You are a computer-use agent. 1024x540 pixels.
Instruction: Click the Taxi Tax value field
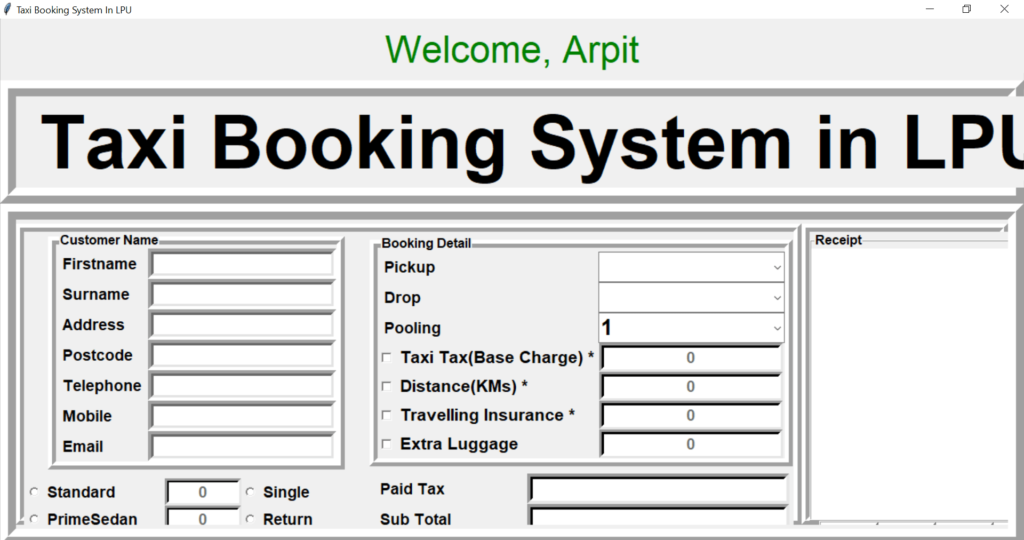pyautogui.click(x=691, y=358)
